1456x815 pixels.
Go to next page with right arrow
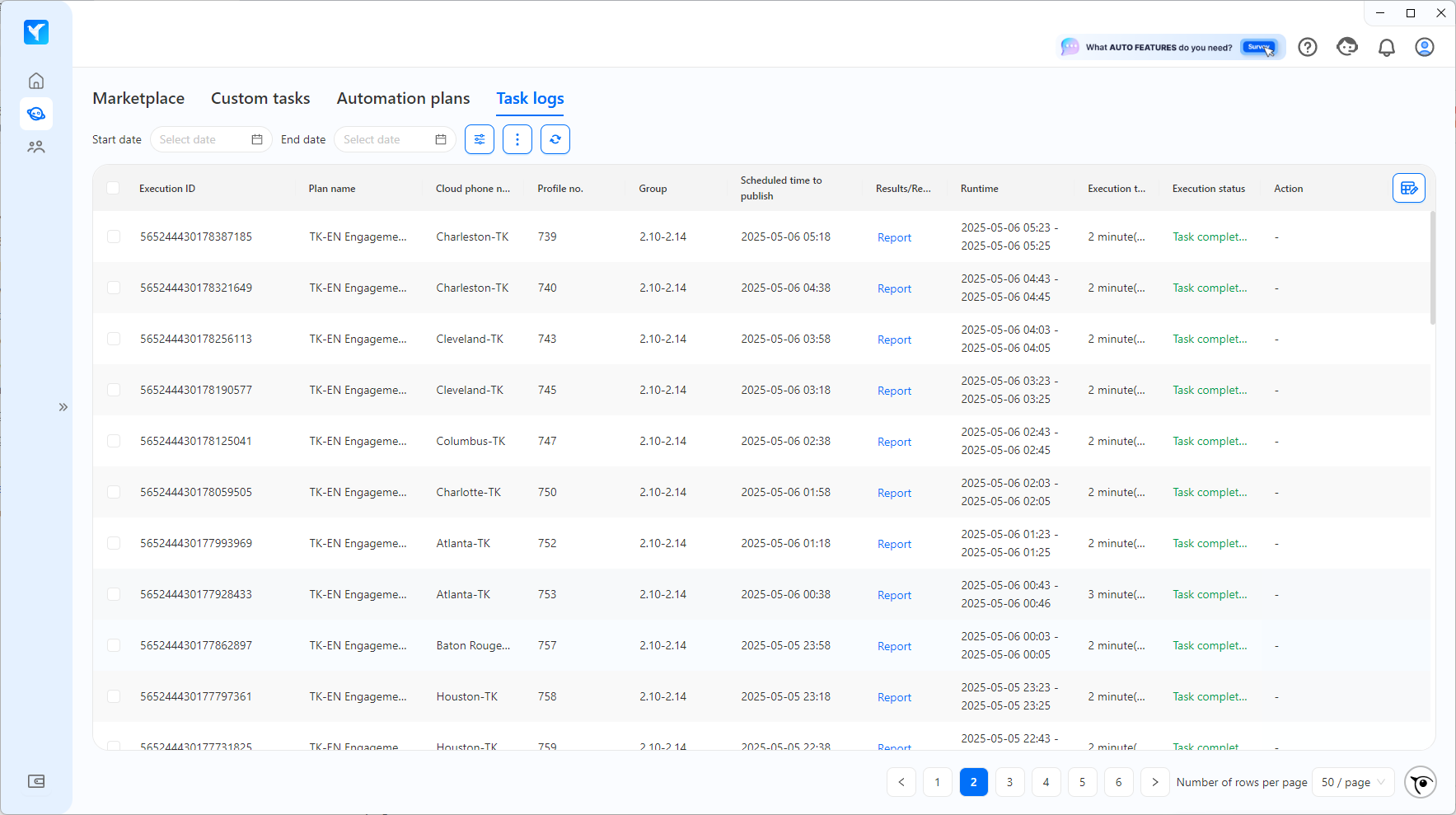pos(1155,782)
